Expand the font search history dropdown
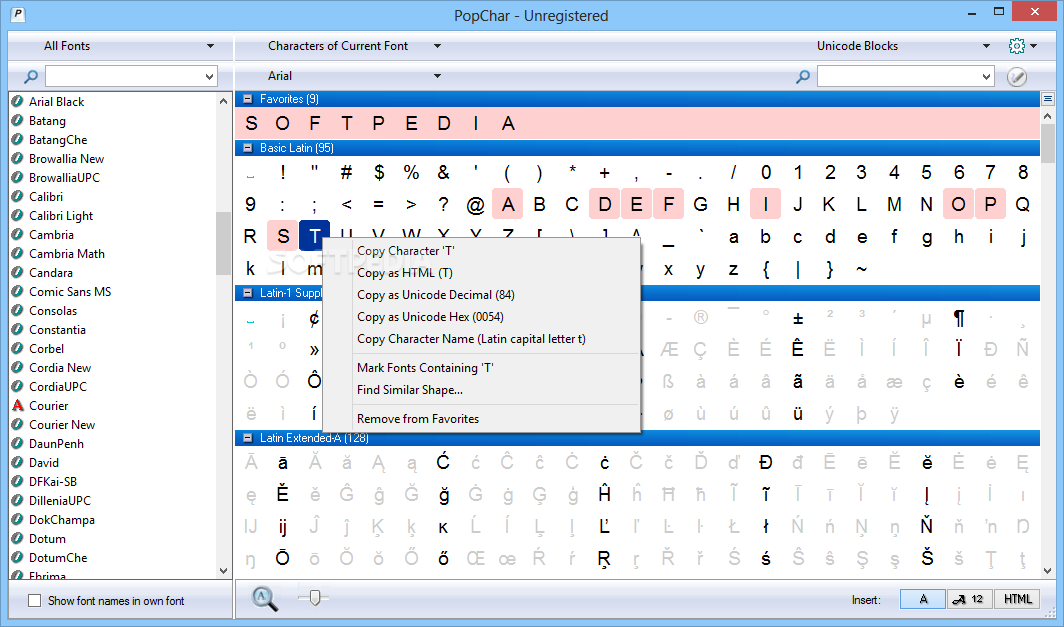 coord(209,77)
